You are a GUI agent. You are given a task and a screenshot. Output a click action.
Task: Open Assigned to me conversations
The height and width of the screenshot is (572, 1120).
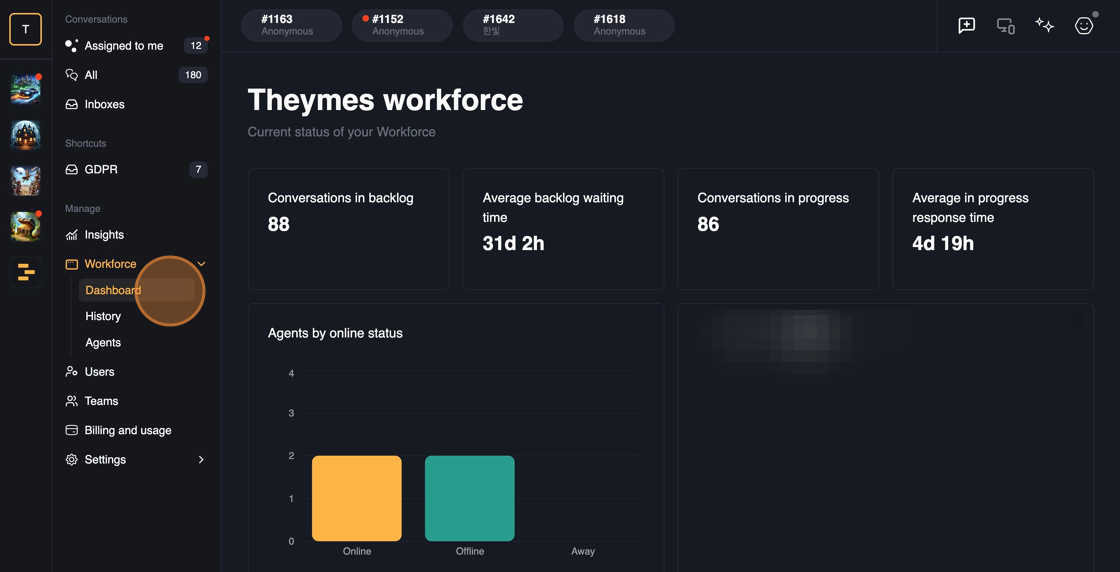tap(136, 46)
